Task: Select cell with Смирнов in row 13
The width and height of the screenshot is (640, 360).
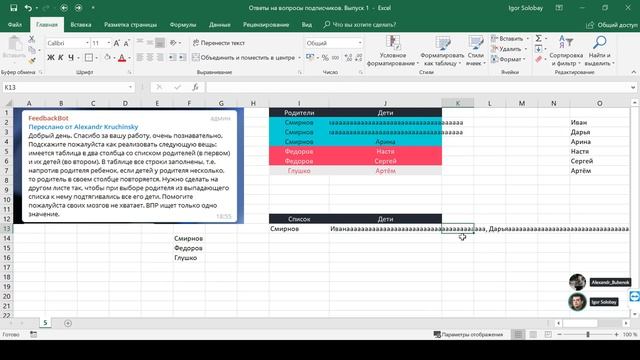Action: [299, 229]
